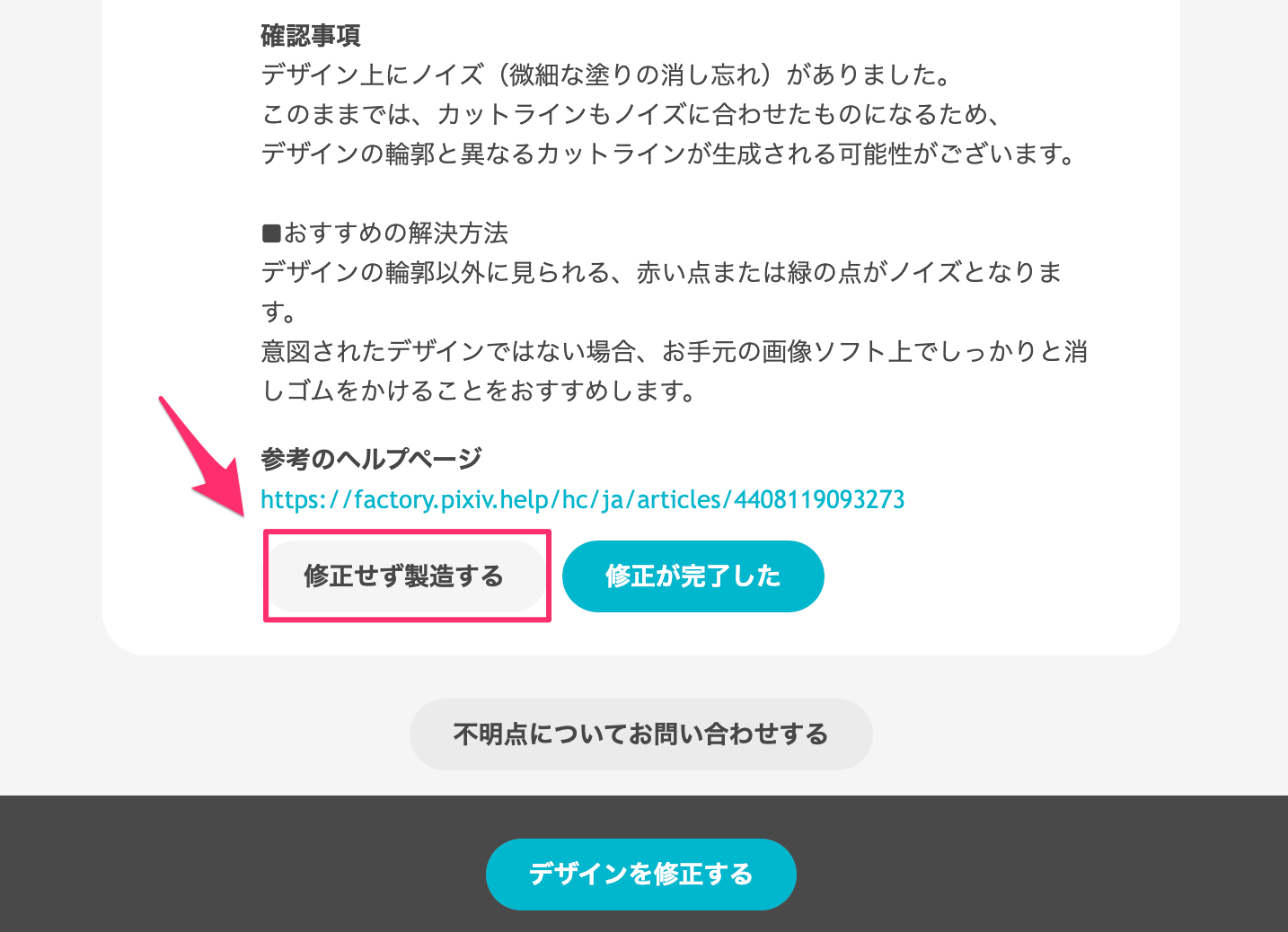The height and width of the screenshot is (932, 1288).
Task: Click the line mentioning 赤い点または緑の点
Action: [662, 272]
